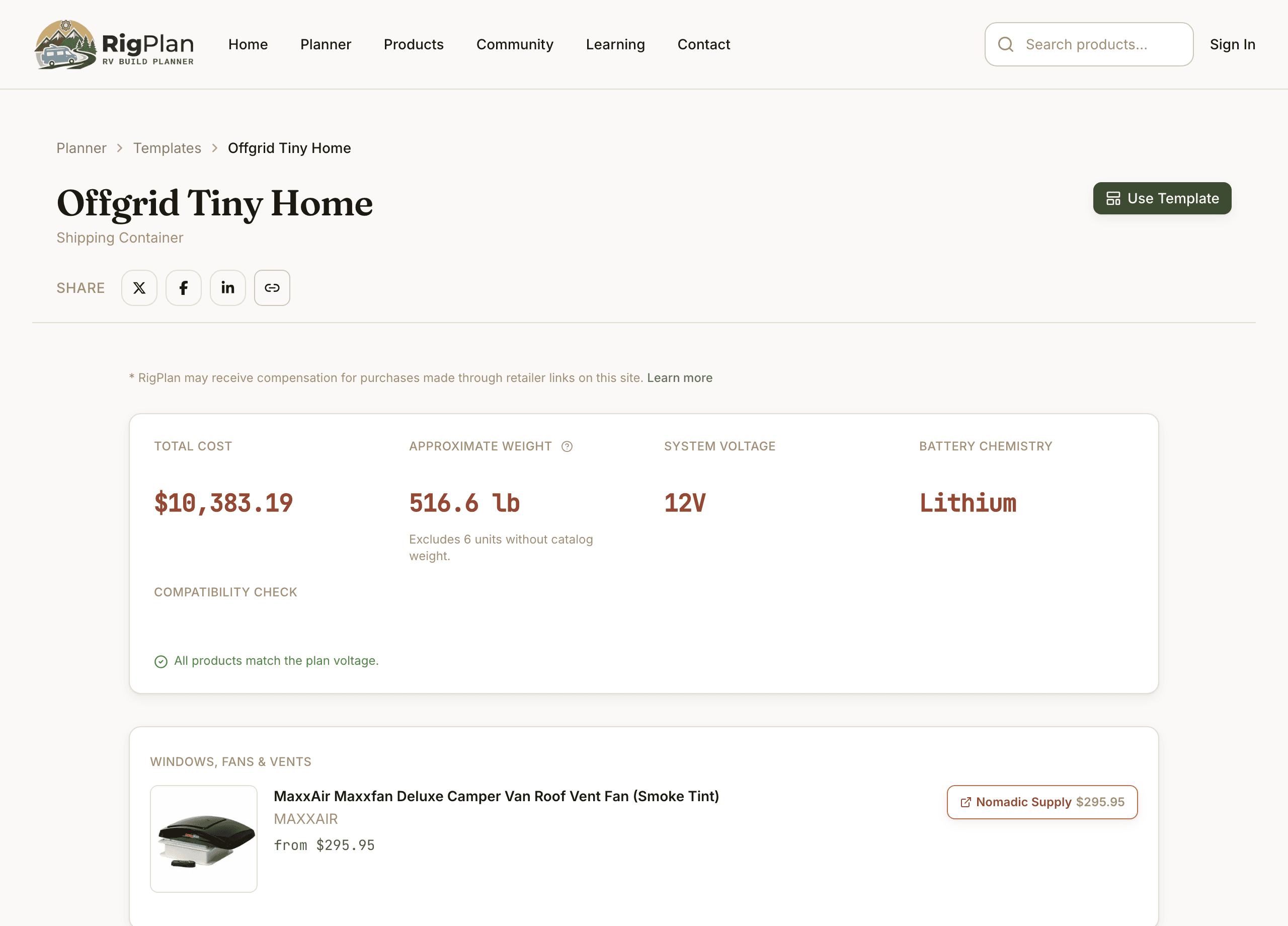
Task: Open the Home menu item
Action: coord(248,44)
